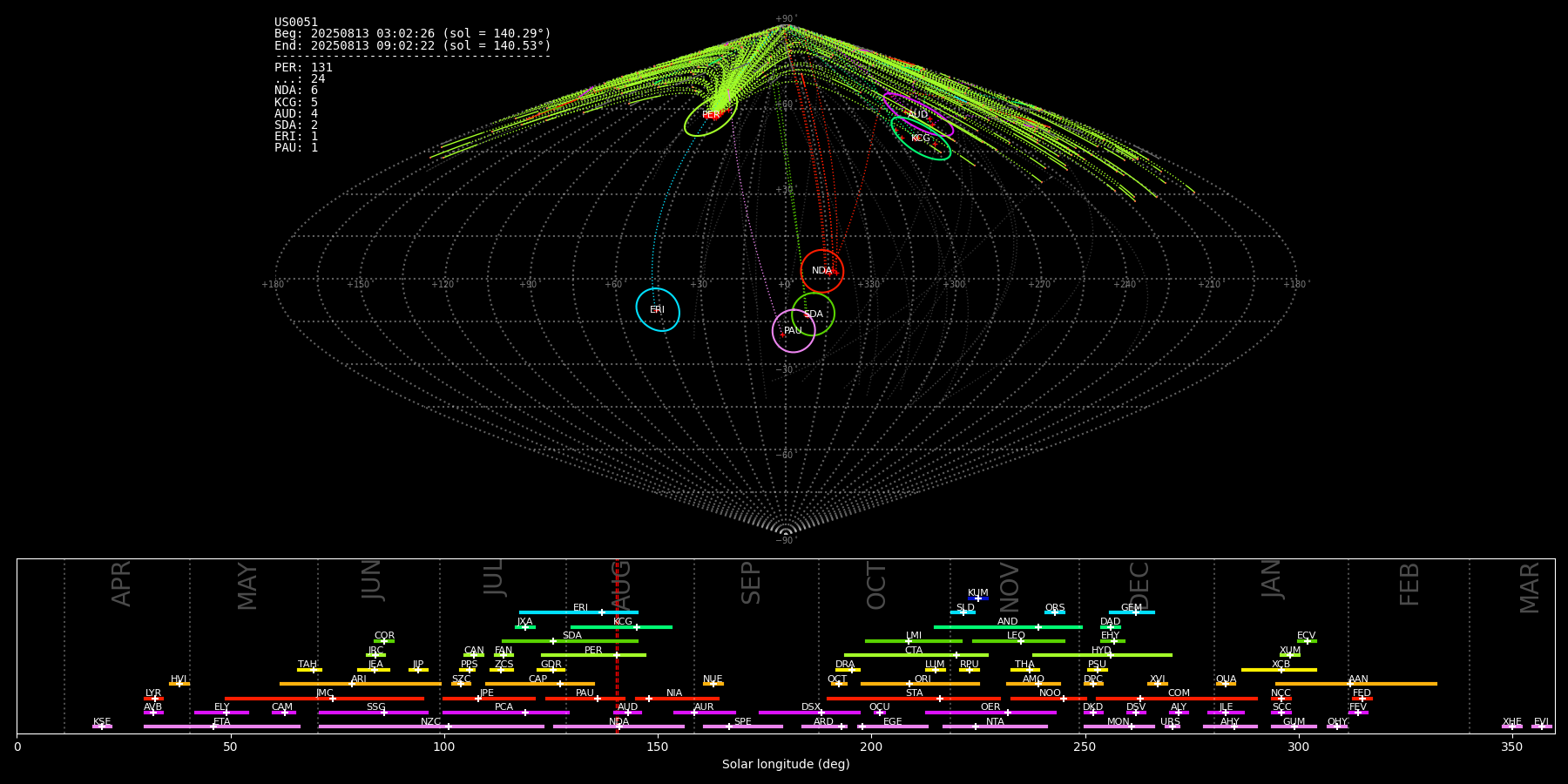Select the MAR month label

1530,587
